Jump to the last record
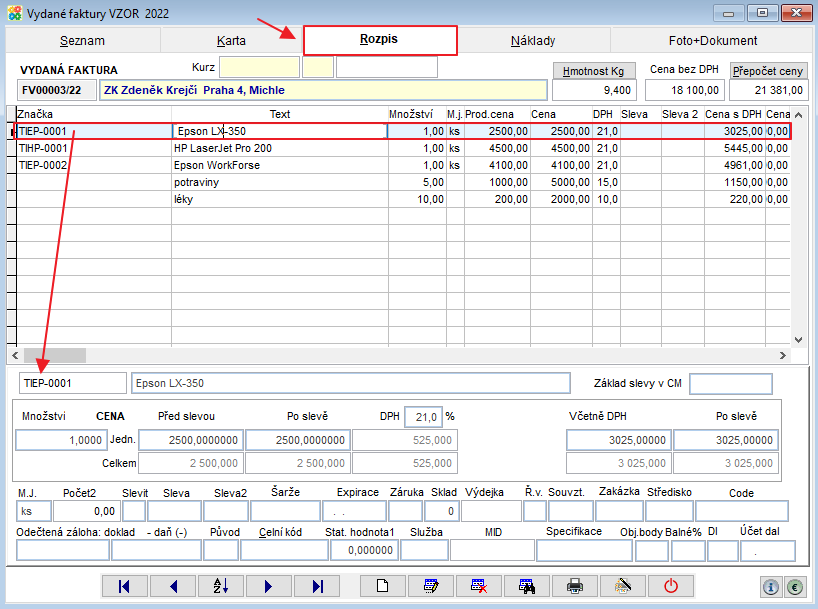The image size is (818, 609). pos(317,586)
